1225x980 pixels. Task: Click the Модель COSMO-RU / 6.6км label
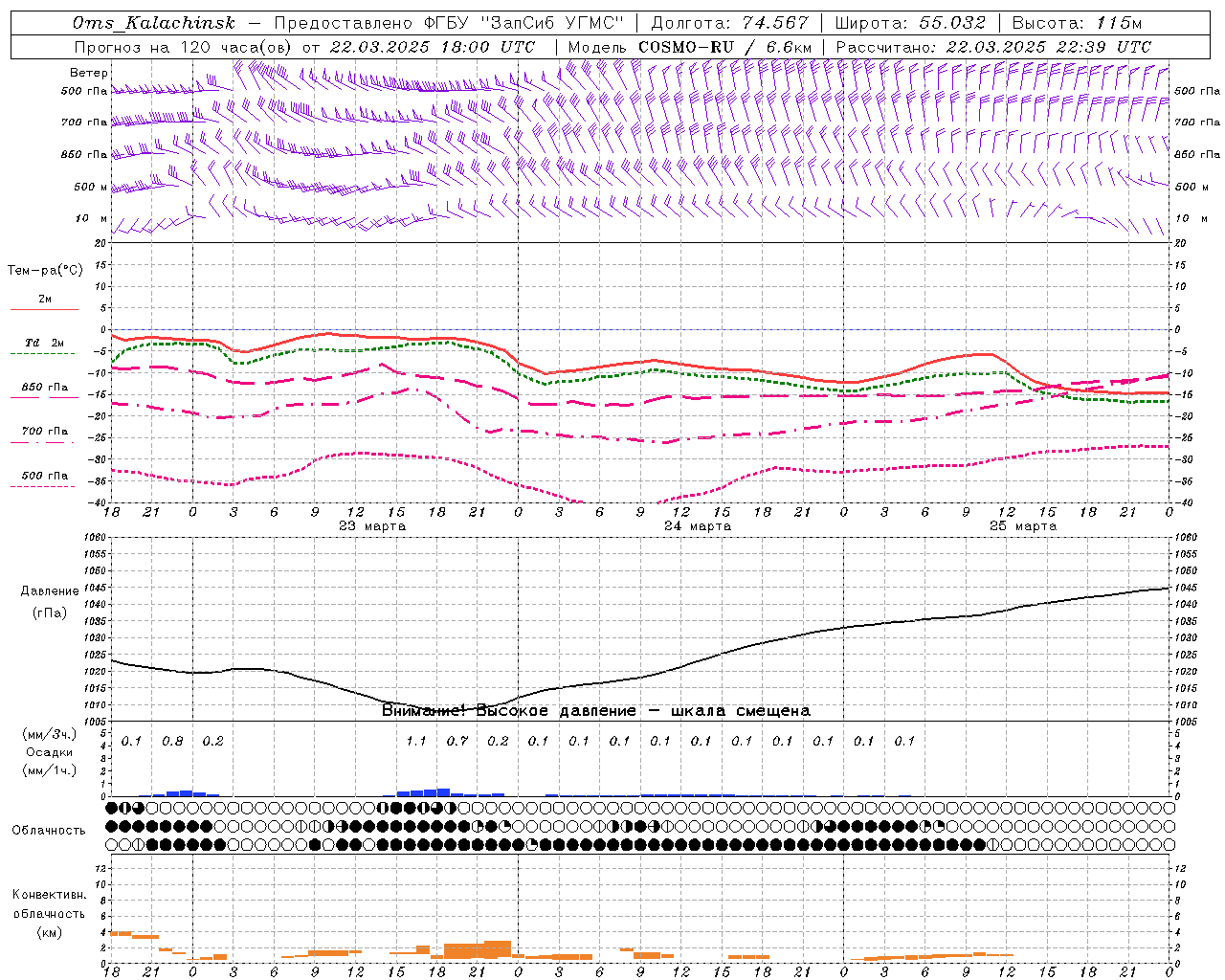pyautogui.click(x=690, y=47)
